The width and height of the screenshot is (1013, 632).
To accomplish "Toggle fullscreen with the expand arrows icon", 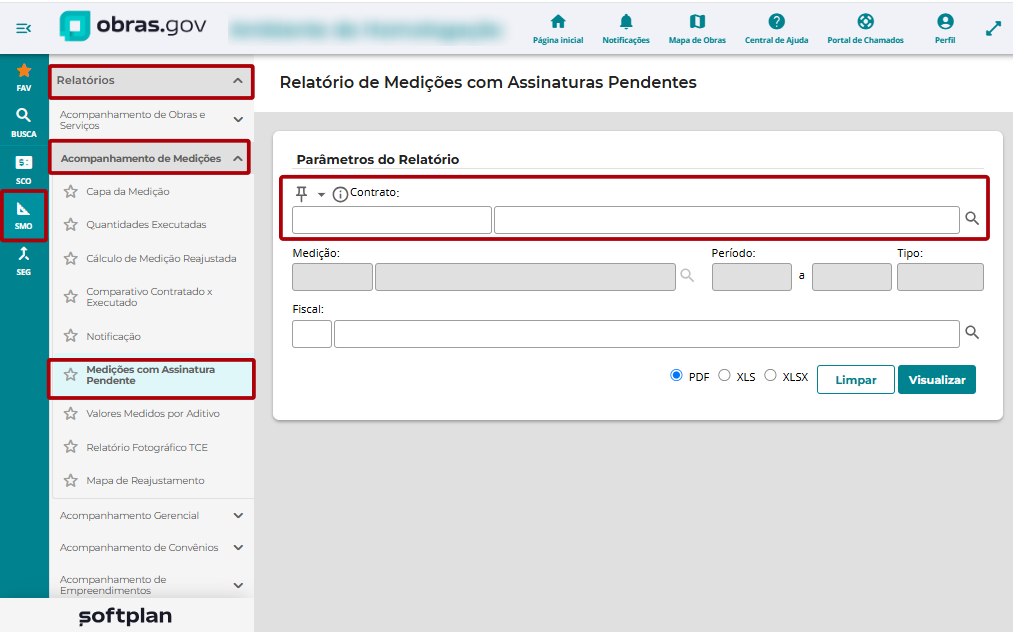I will [993, 28].
